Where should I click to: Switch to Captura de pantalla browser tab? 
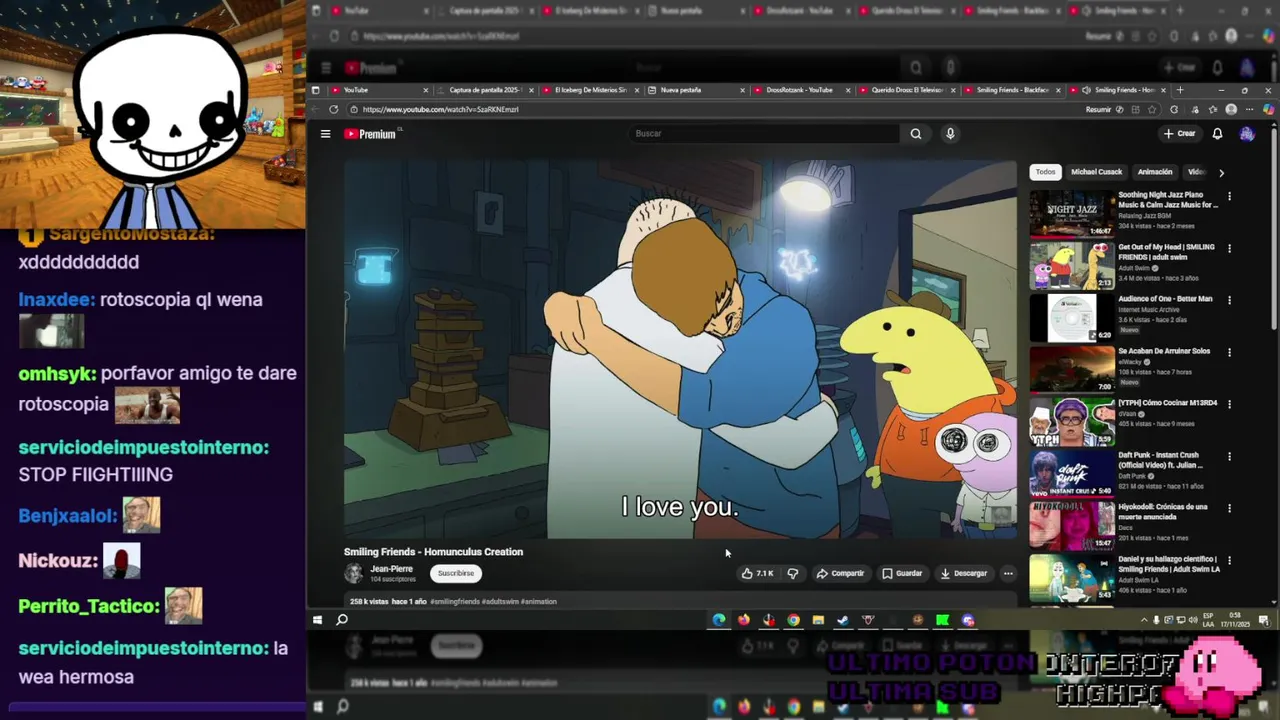click(x=486, y=90)
